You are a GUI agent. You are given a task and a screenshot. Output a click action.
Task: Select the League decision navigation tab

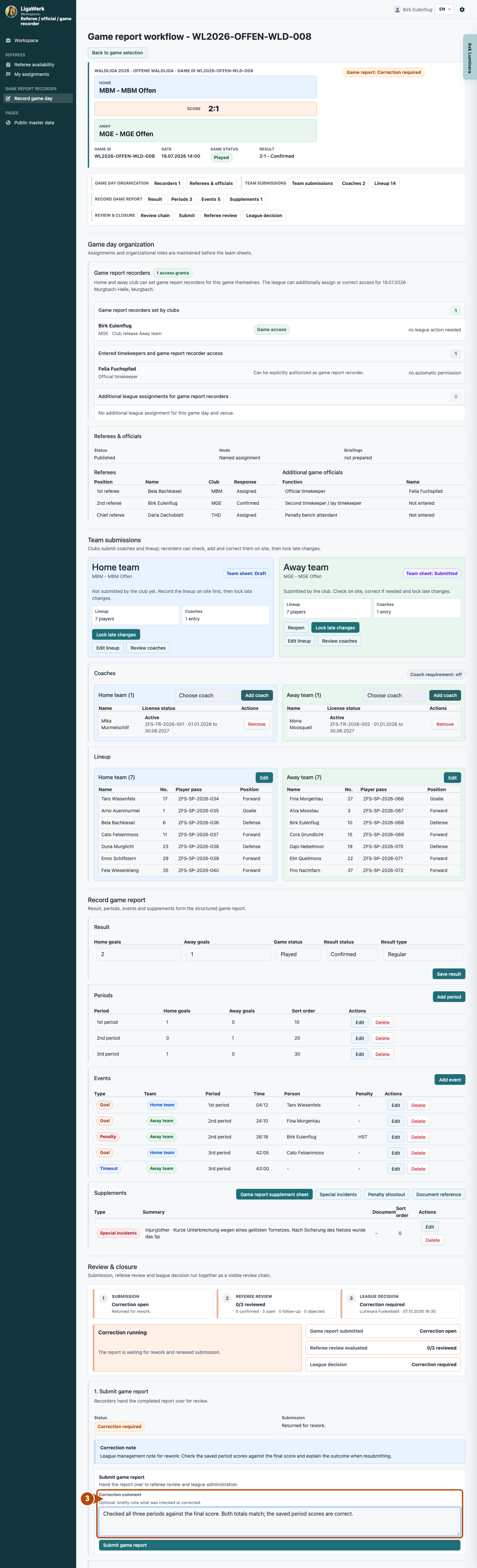tap(264, 215)
